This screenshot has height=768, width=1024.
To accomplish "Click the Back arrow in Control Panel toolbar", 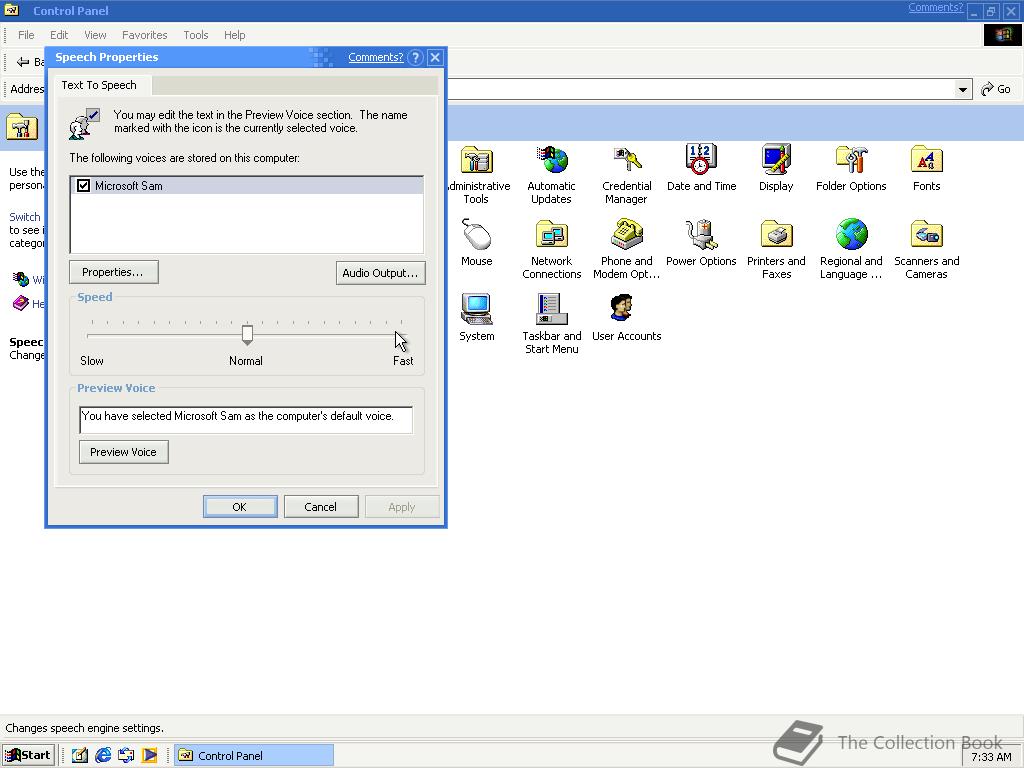I will (24, 62).
